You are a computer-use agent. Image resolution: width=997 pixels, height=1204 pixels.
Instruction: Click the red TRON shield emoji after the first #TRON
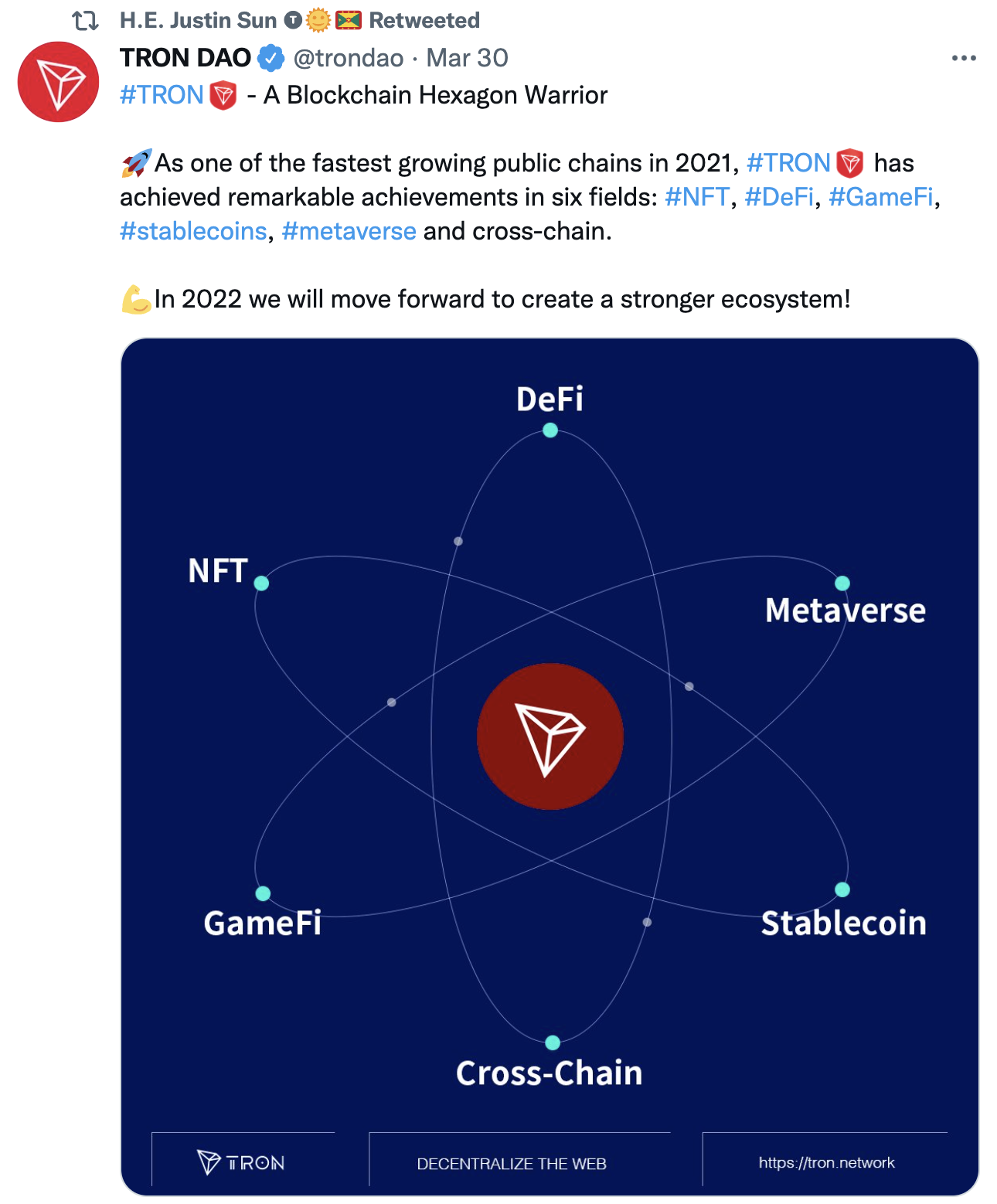point(223,96)
